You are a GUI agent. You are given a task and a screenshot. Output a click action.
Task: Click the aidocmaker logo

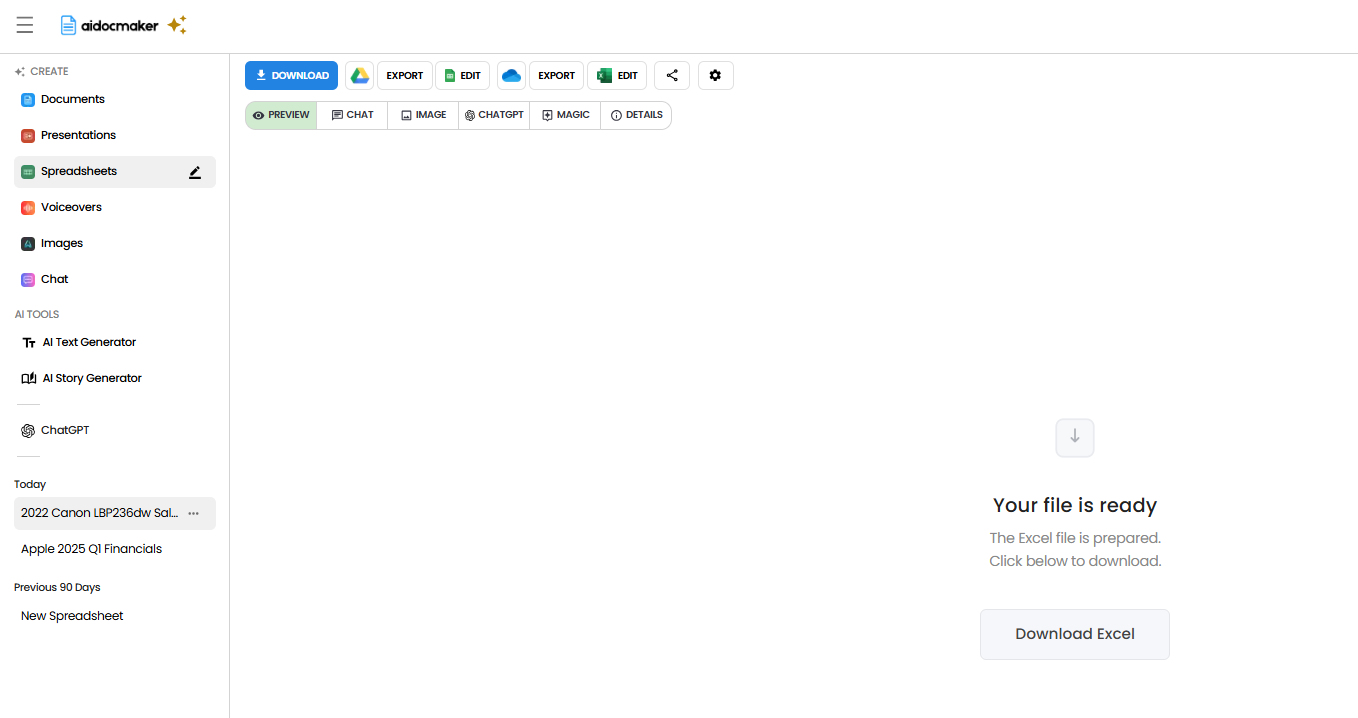point(109,25)
